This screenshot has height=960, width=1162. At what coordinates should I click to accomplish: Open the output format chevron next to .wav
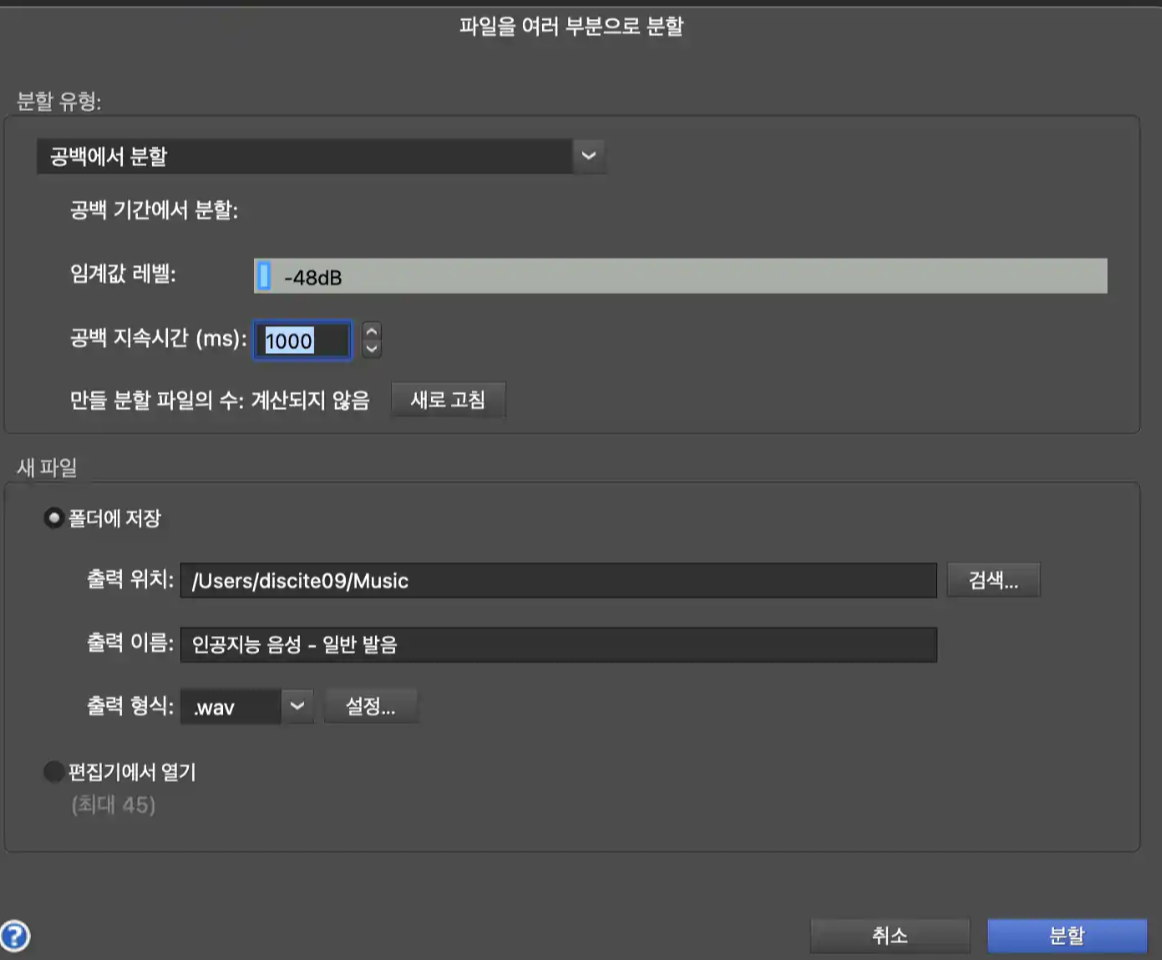[295, 706]
